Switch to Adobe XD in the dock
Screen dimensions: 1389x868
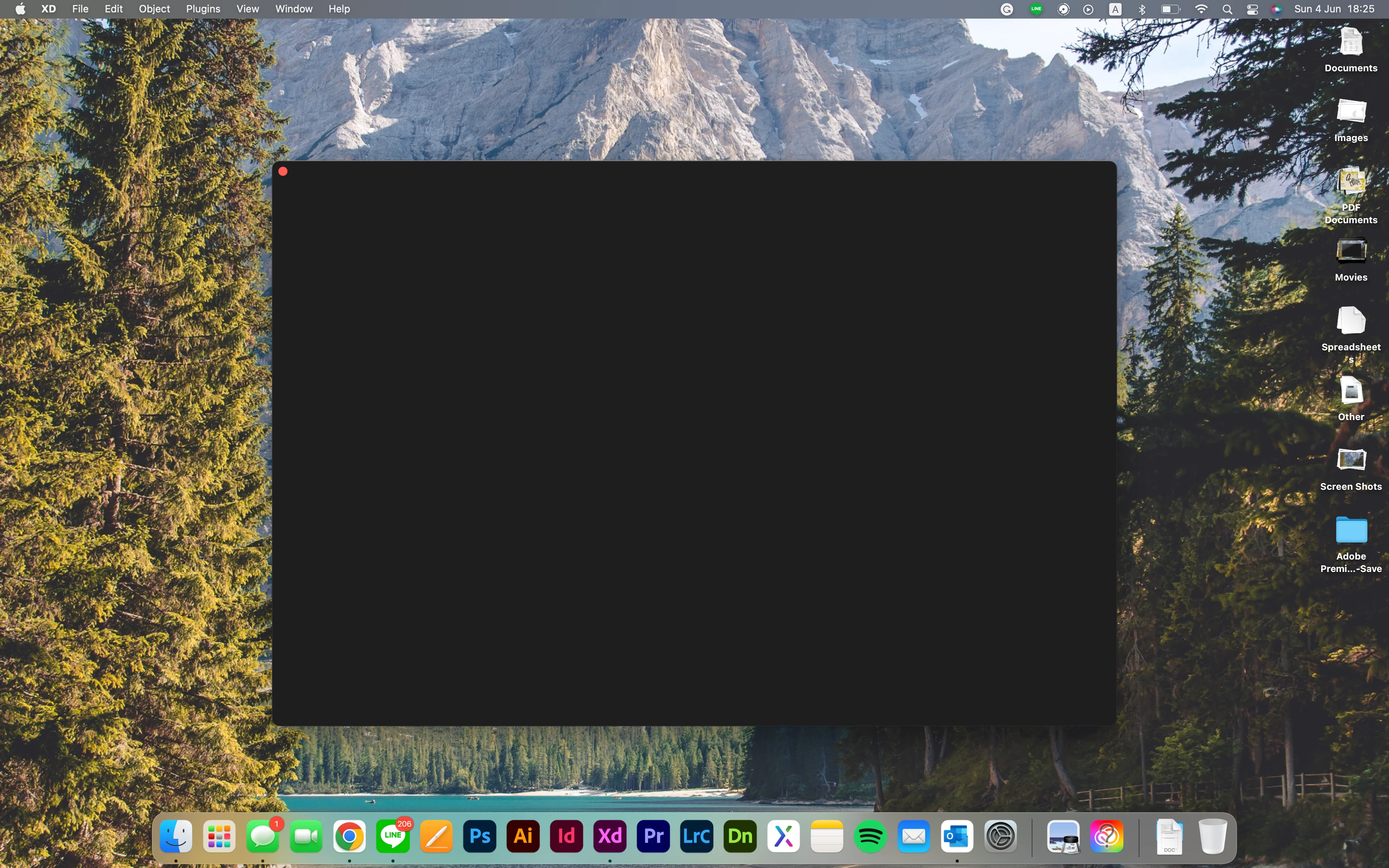click(610, 837)
